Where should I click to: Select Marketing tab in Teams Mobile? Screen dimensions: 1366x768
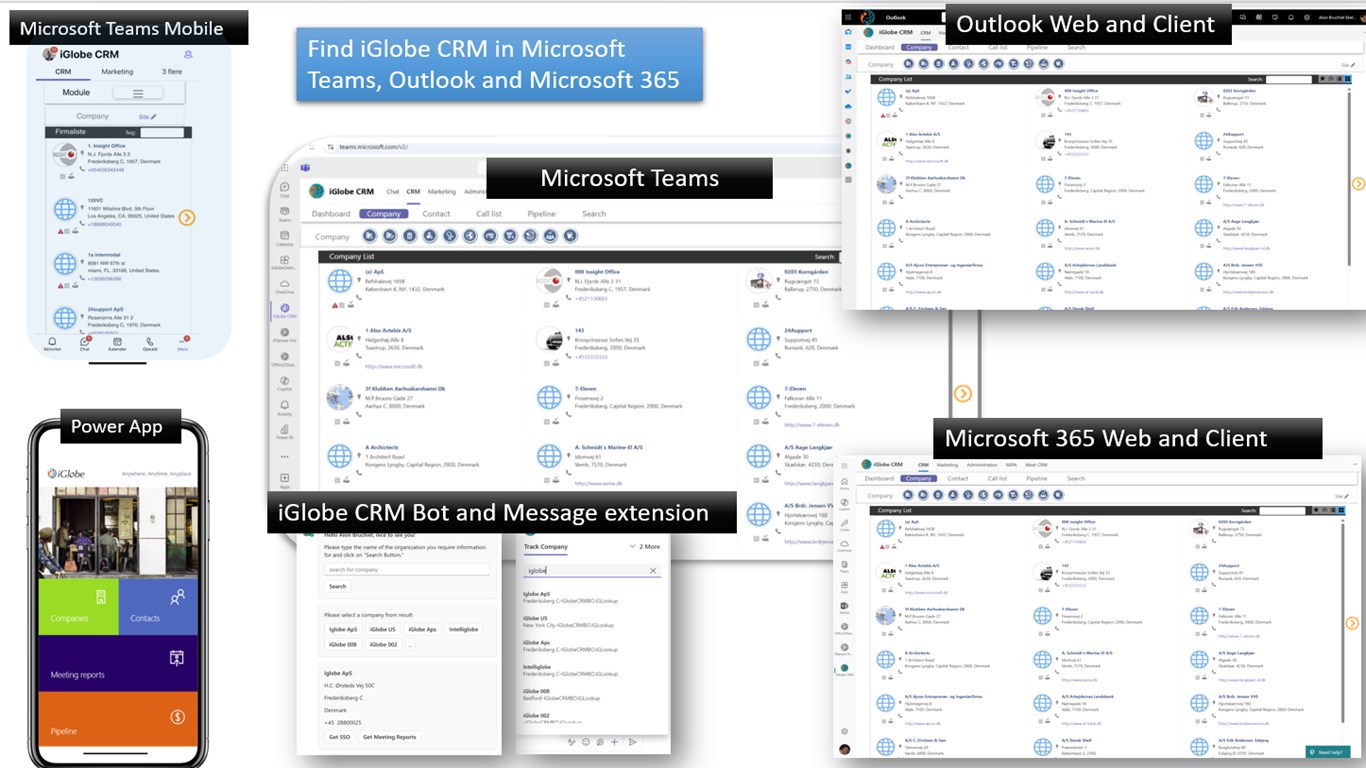tap(117, 72)
